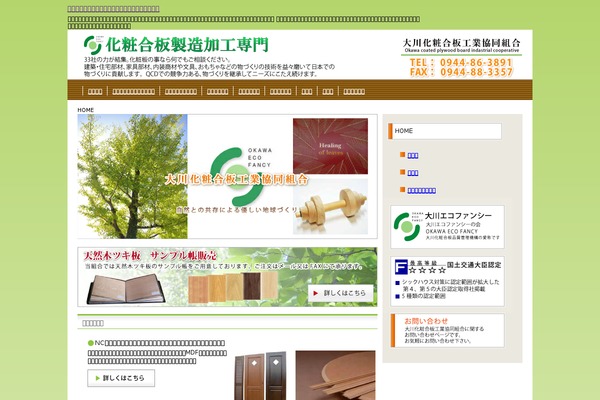Viewport: 600px width, 400px height.
Task: Open the 国土交通大臣認定 F-star sidebar banner
Action: pyautogui.click(x=447, y=281)
